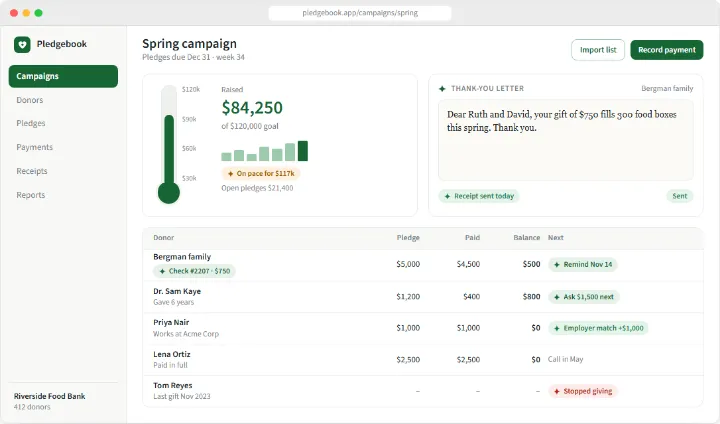Click the Balance column header
Image resolution: width=720 pixels, height=424 pixels.
click(527, 237)
